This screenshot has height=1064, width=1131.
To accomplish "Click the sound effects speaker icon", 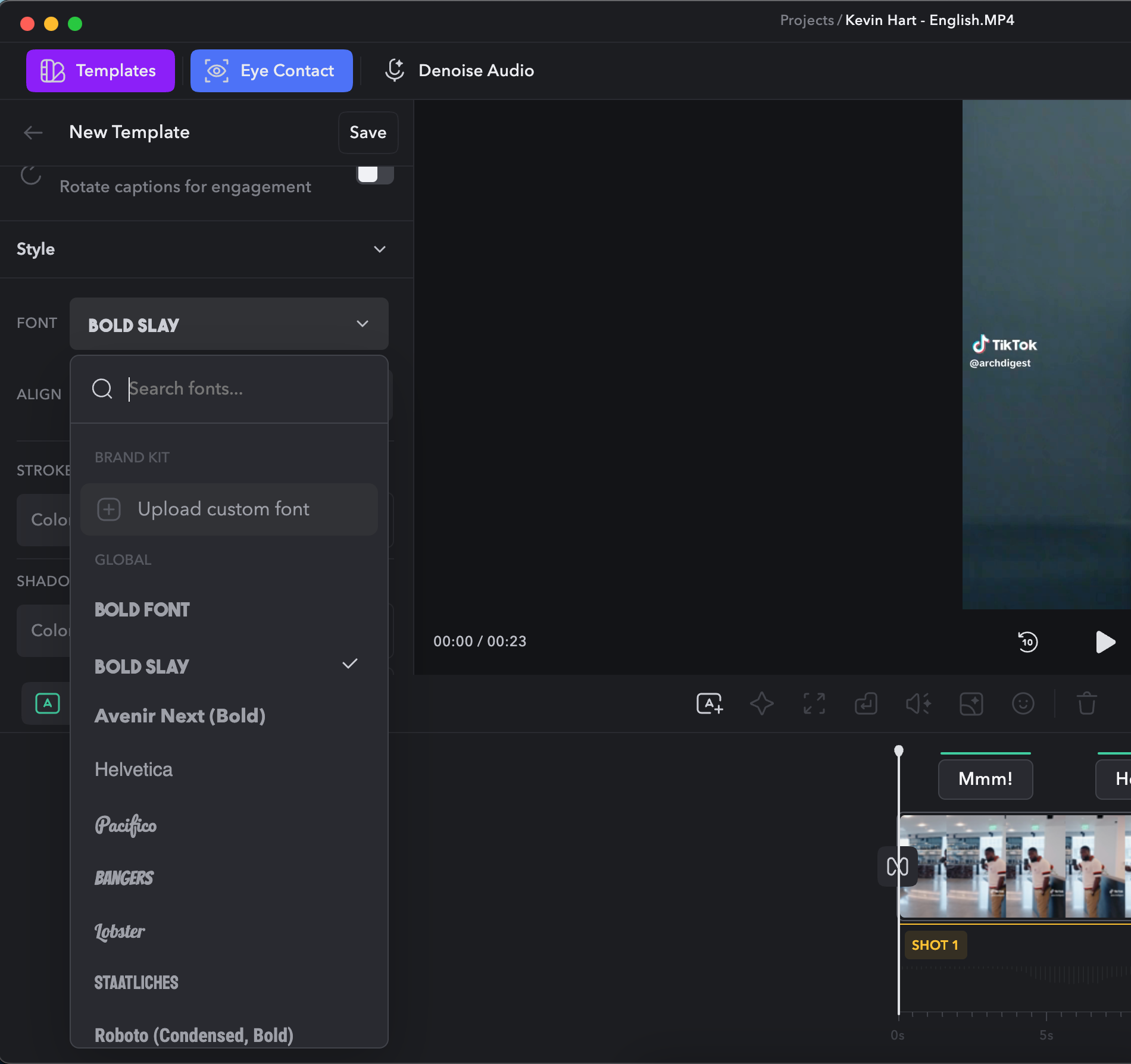I will pos(918,704).
